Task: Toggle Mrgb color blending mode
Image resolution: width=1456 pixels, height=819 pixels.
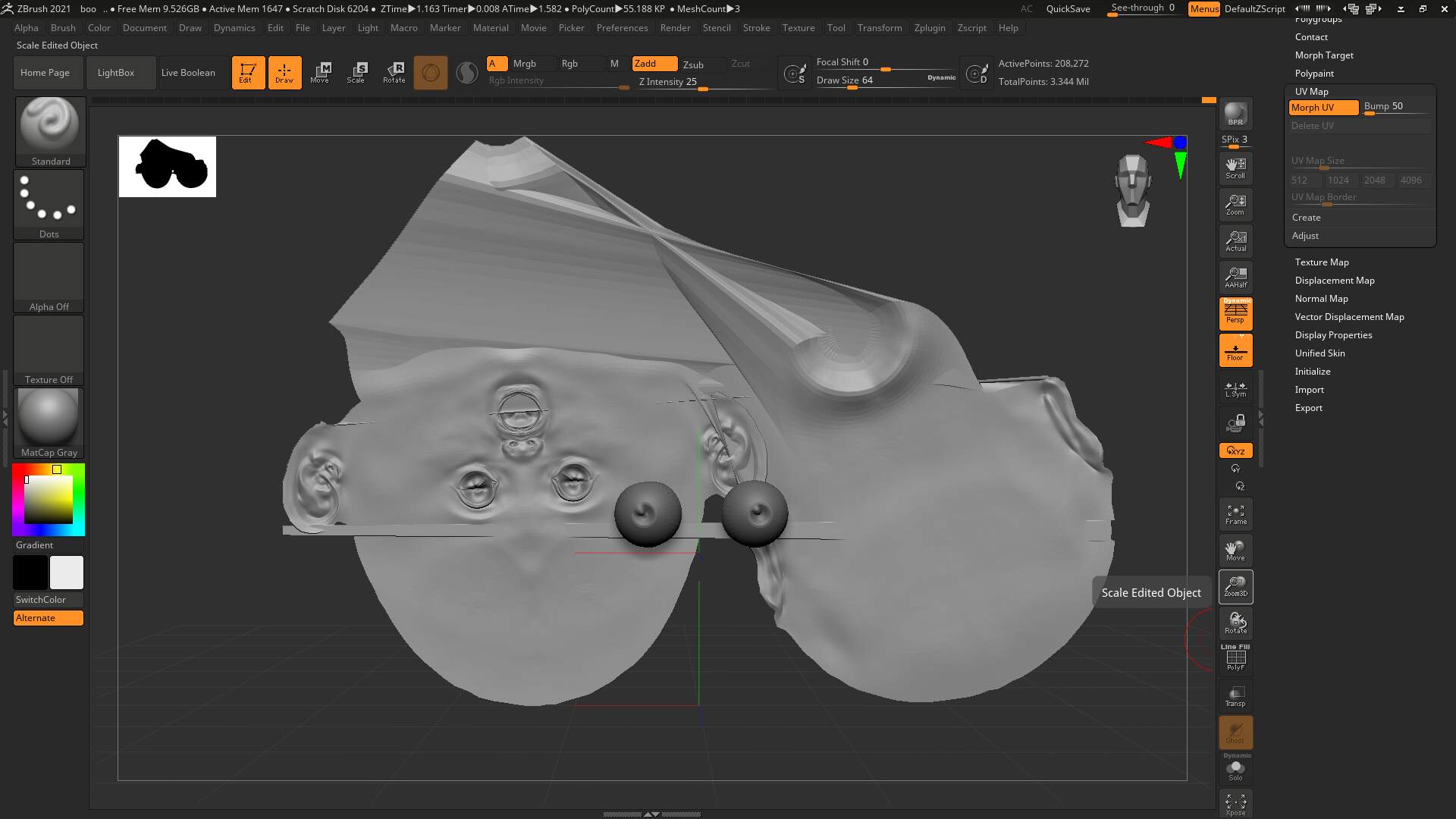Action: [524, 63]
